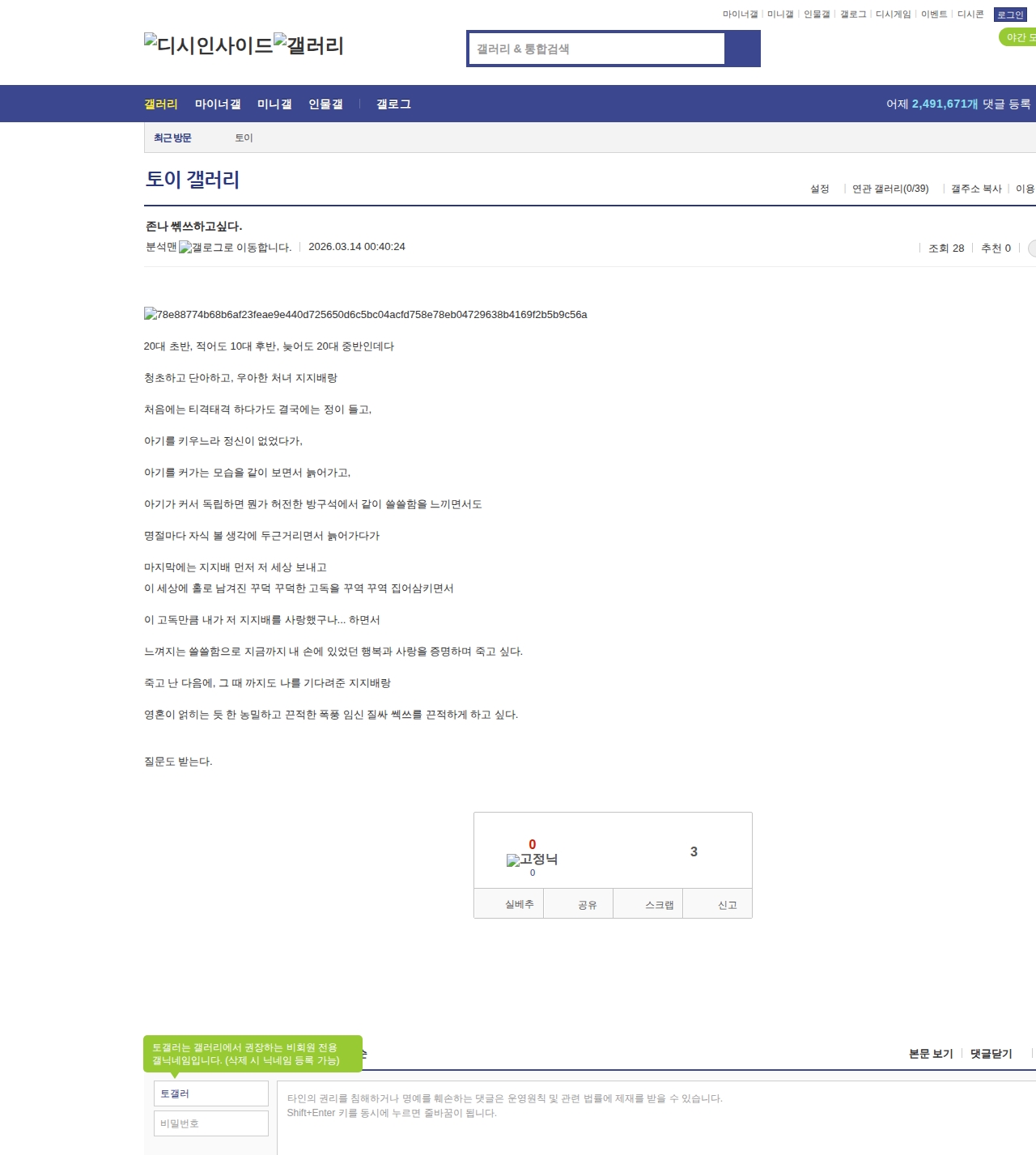Click line starting 20대 초반, 적어도 10대 후반
Screen dimensions: 1036x1155
click(x=269, y=346)
